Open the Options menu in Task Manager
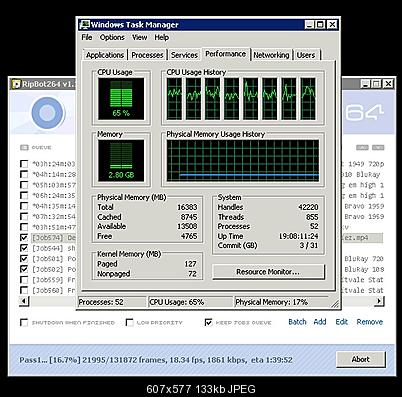Screen dimensions: 402x397 point(112,37)
